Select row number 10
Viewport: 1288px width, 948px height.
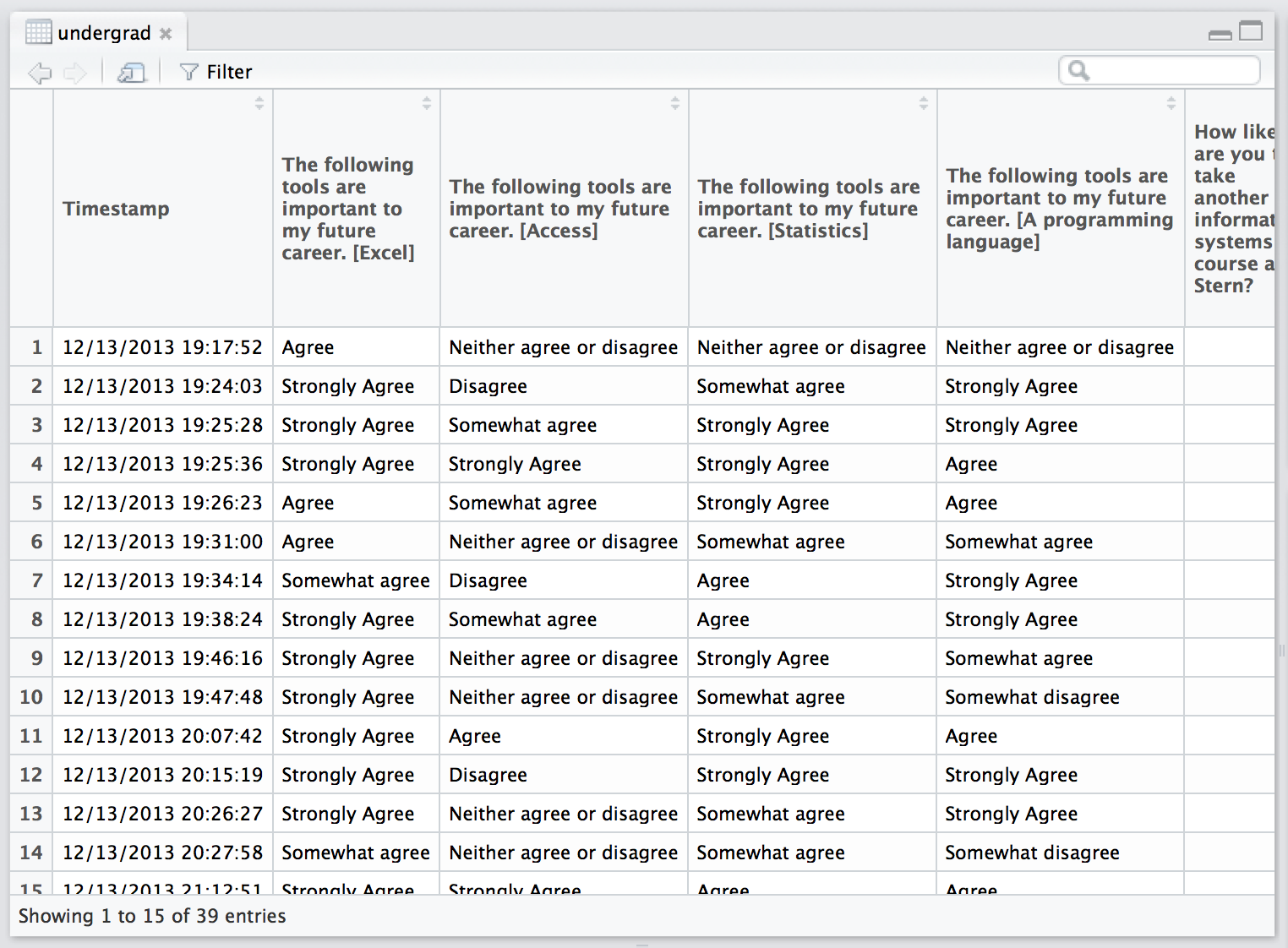coord(31,697)
